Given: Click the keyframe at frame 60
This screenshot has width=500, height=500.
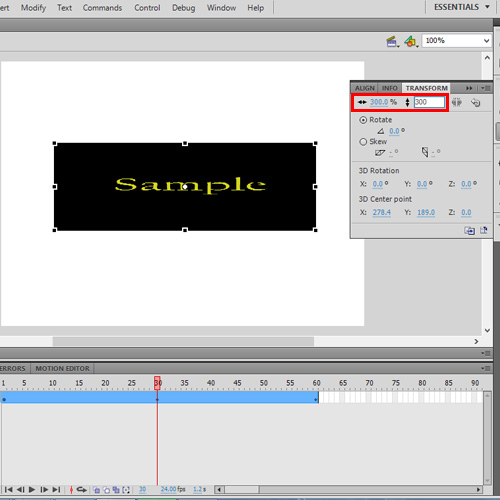Looking at the screenshot, I should tap(316, 399).
